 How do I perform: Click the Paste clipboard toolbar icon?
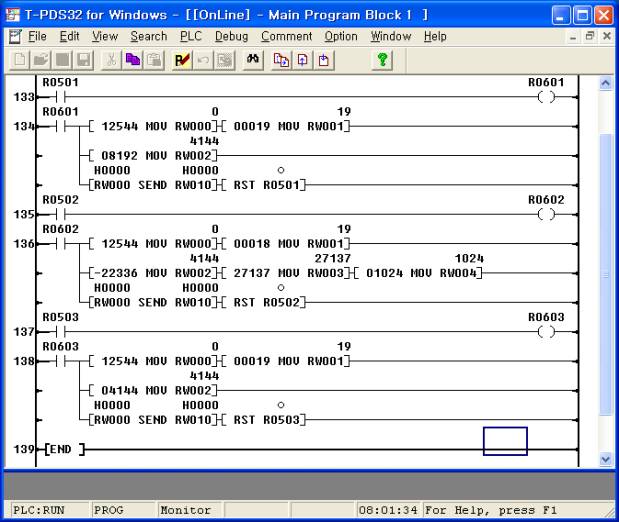[153, 60]
